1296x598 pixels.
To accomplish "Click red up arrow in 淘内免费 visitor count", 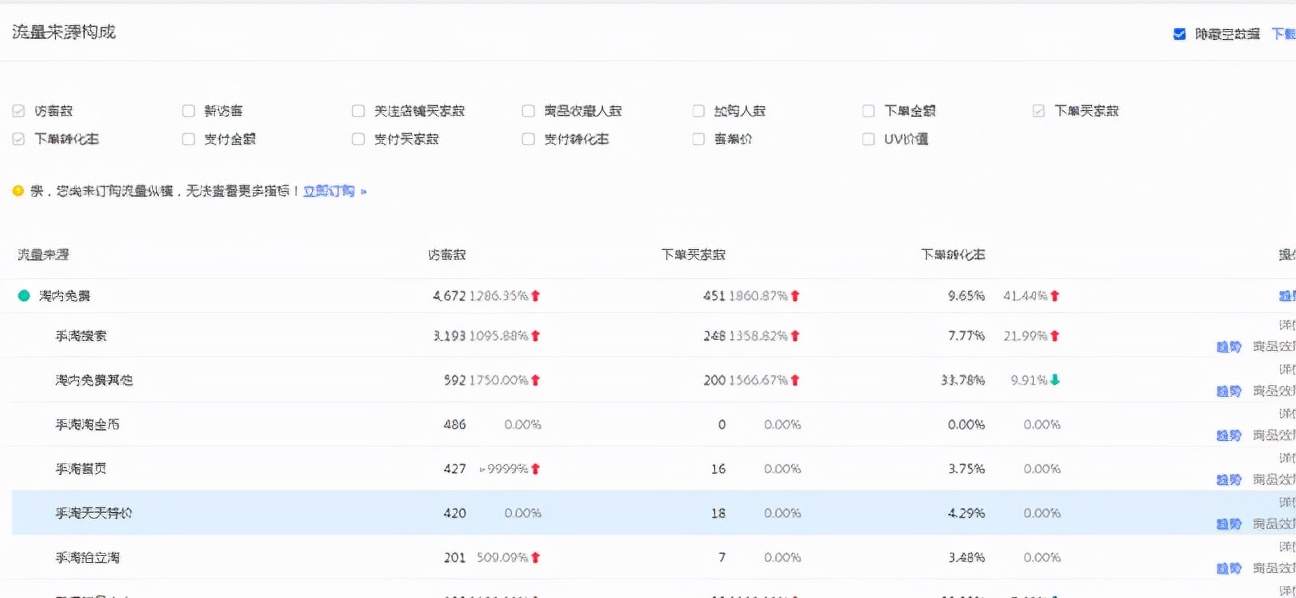I will tap(536, 296).
